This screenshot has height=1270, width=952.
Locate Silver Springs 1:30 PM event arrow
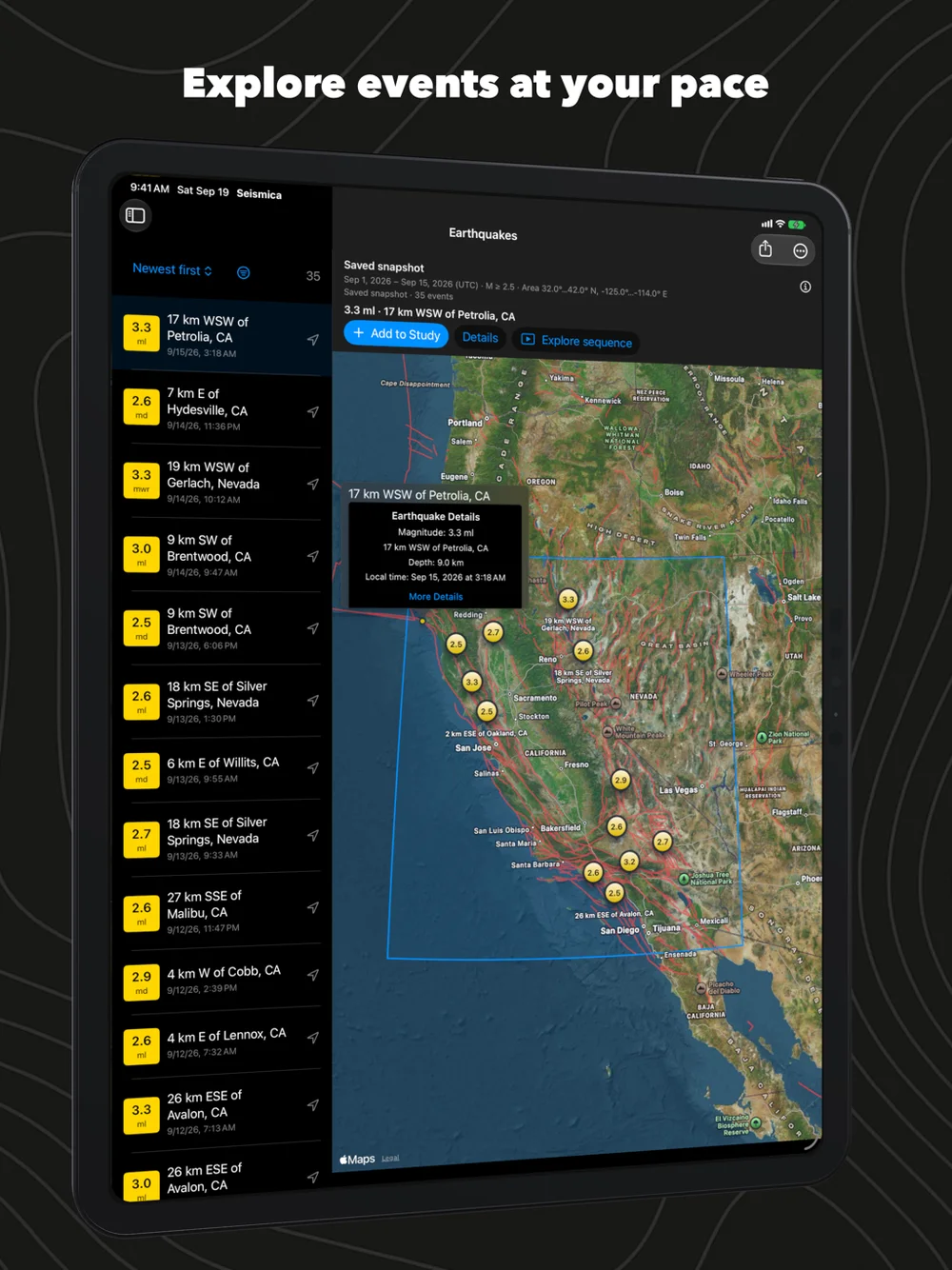(x=312, y=701)
